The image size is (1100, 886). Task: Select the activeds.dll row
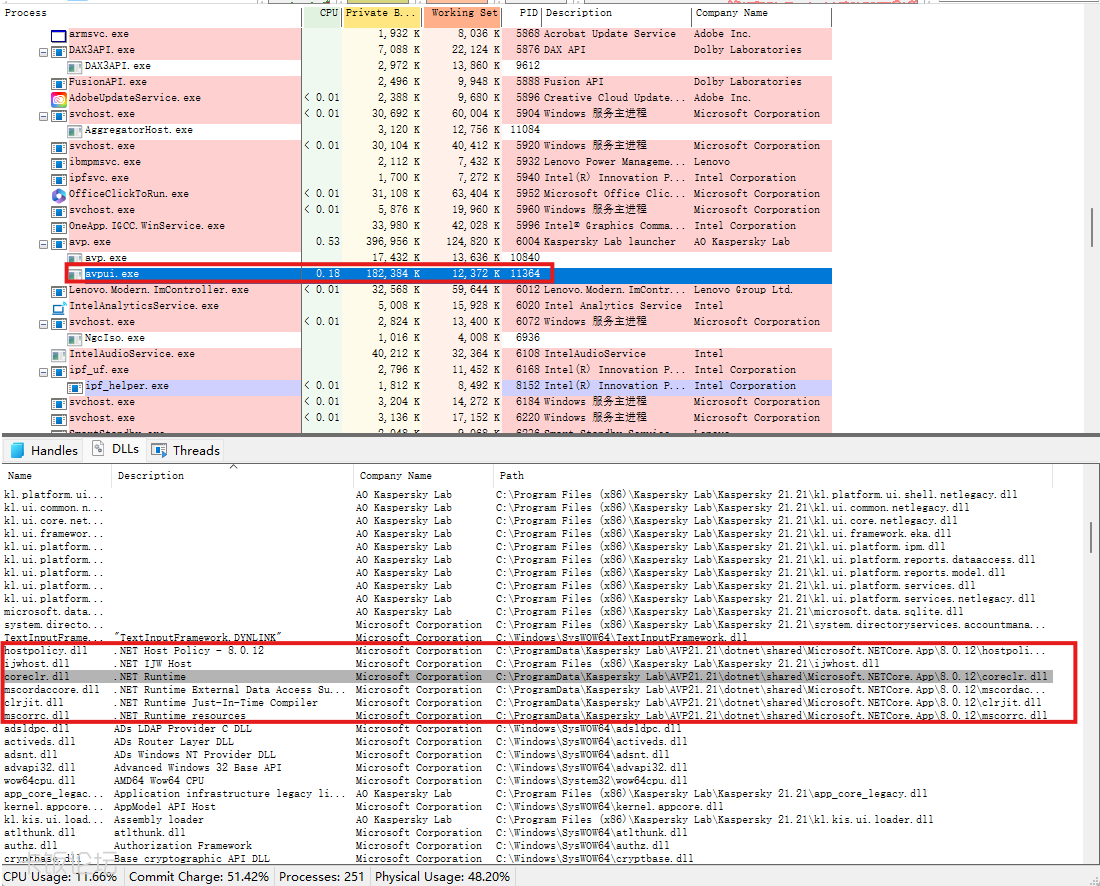pyautogui.click(x=526, y=742)
